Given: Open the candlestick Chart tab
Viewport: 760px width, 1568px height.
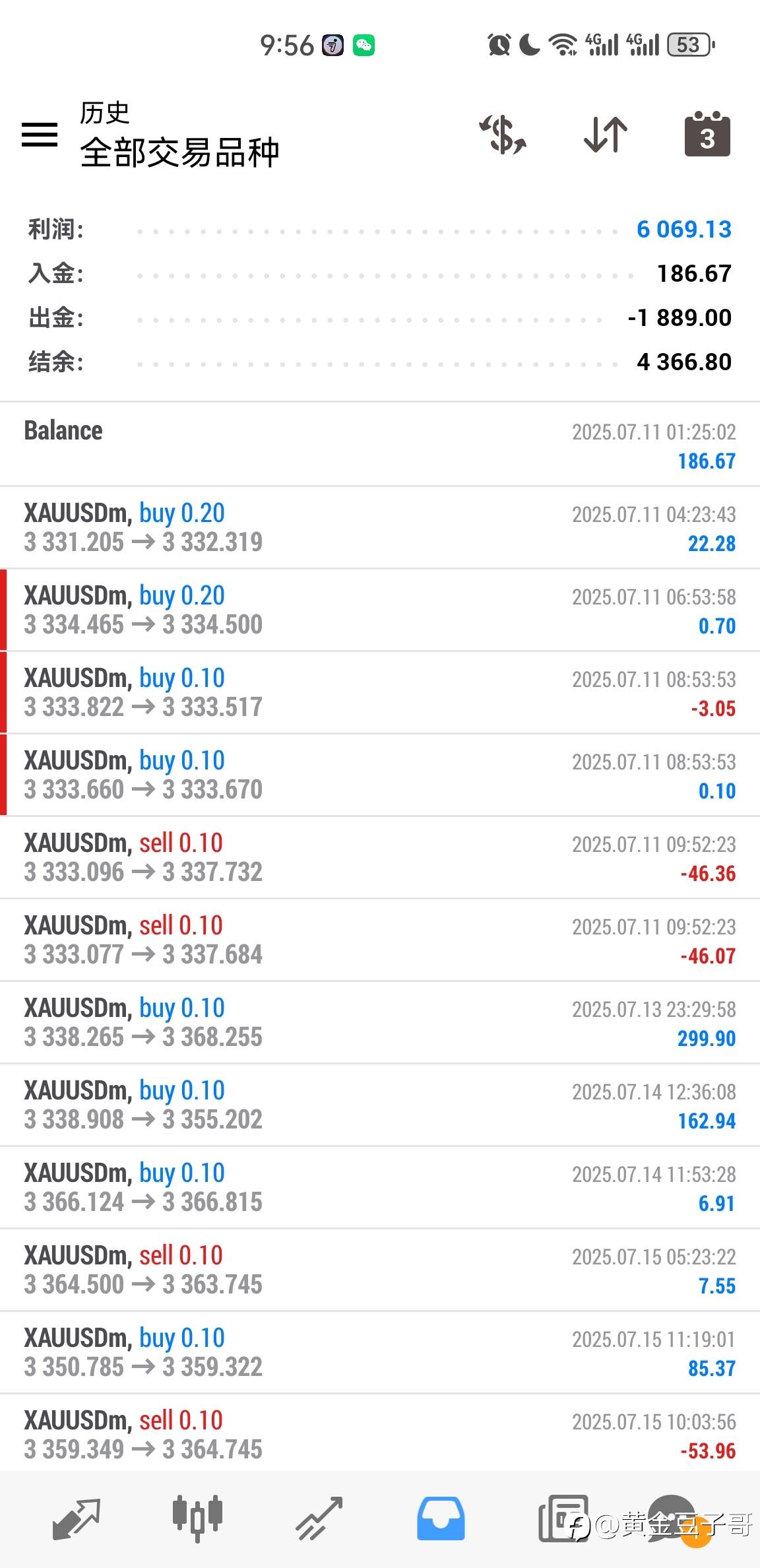Looking at the screenshot, I should click(197, 1518).
